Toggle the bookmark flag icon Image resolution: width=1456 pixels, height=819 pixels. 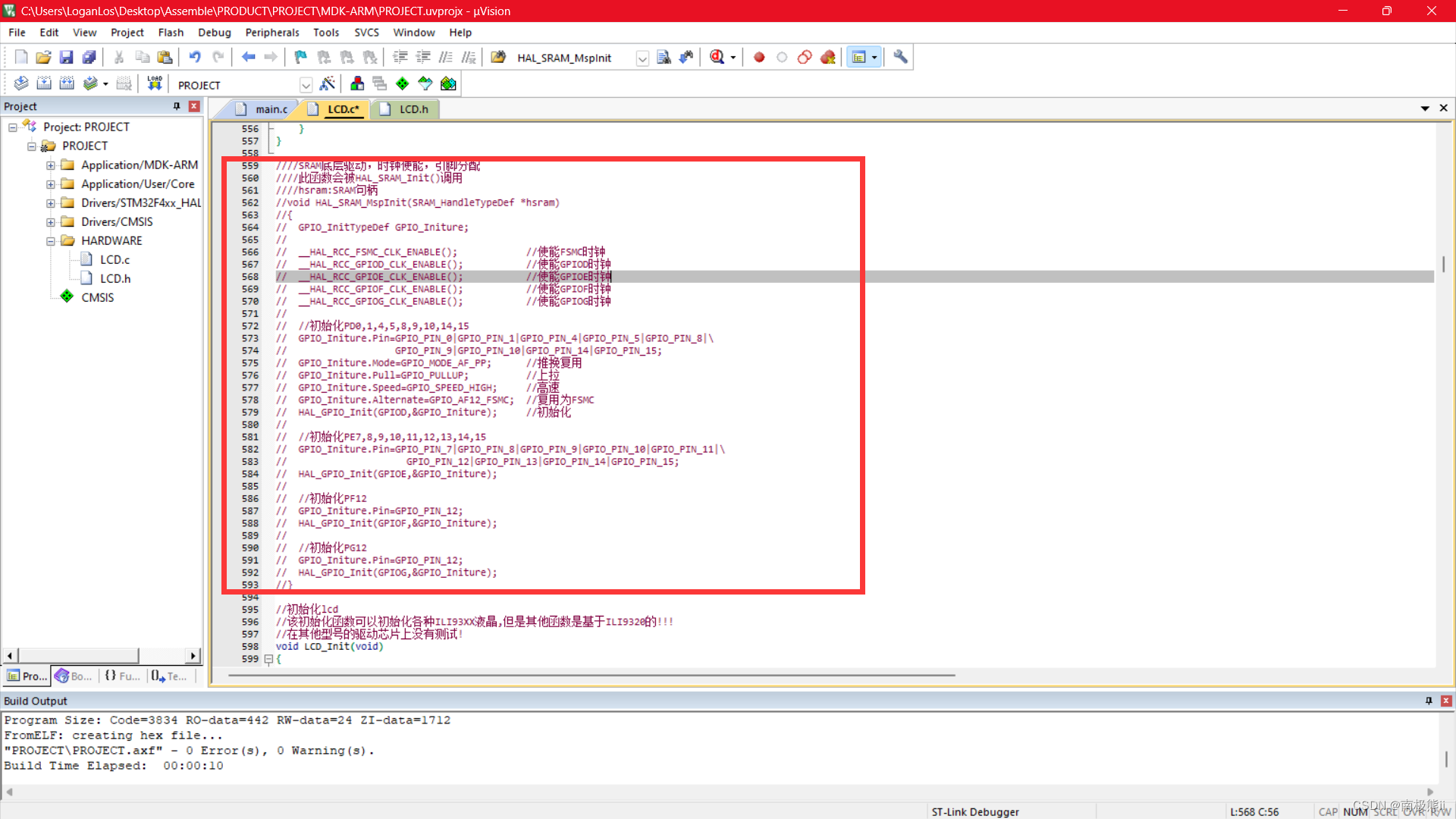pos(301,58)
